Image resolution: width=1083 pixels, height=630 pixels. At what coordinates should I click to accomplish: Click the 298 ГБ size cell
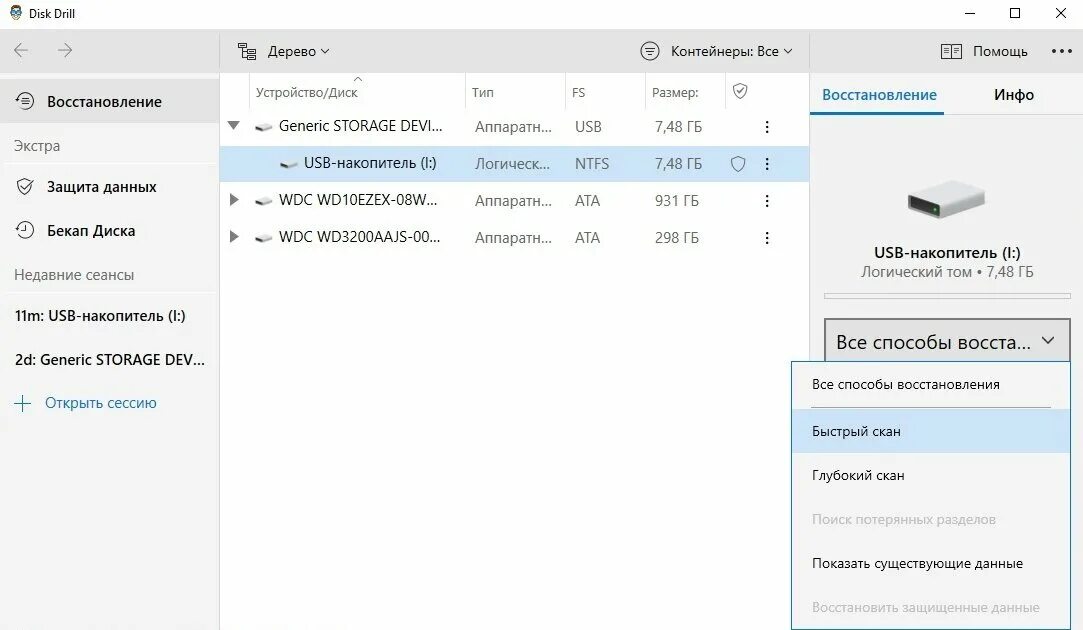pyautogui.click(x=677, y=238)
